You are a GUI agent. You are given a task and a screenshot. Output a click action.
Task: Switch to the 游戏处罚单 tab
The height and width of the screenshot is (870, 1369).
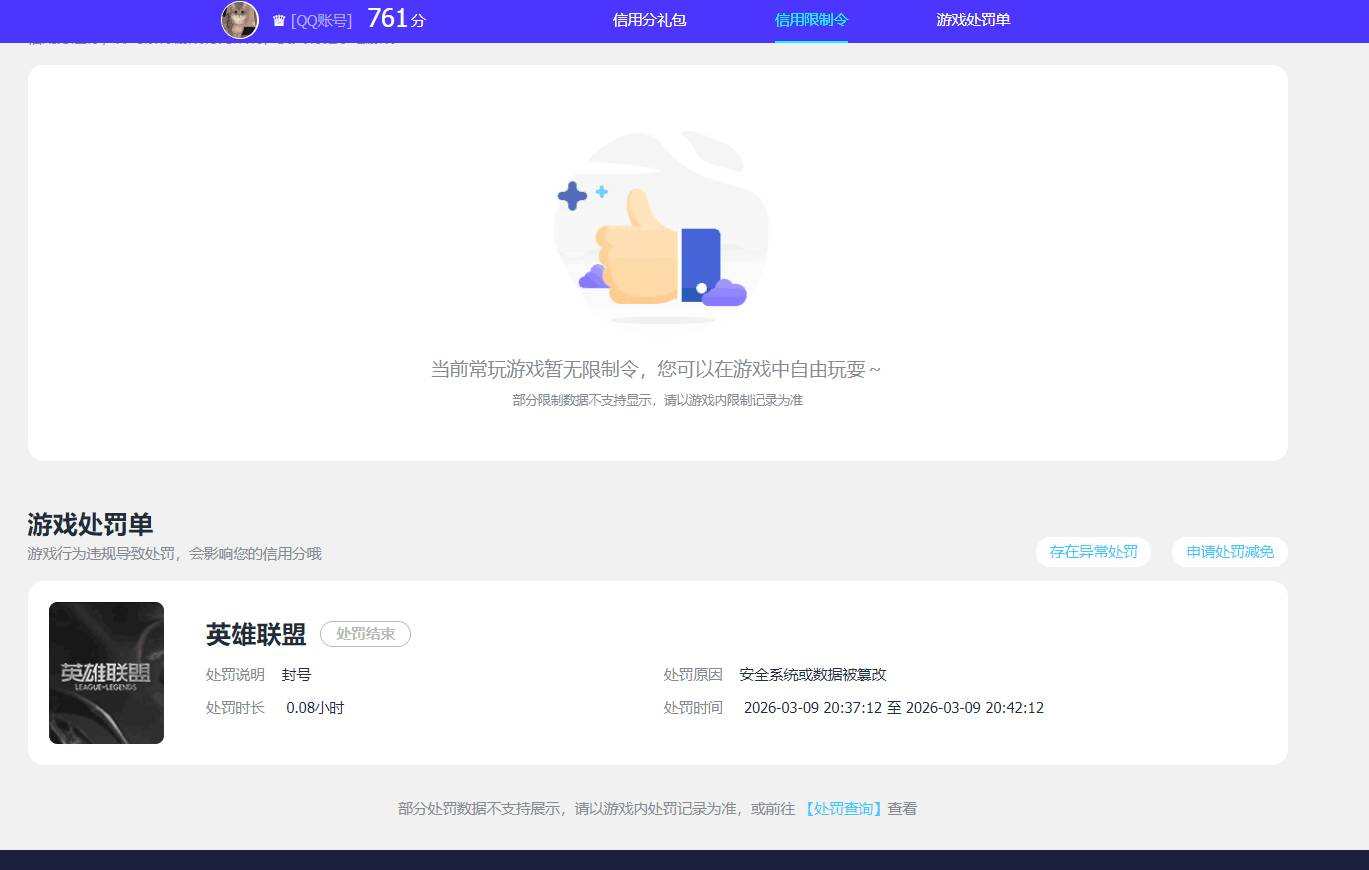pyautogui.click(x=973, y=20)
